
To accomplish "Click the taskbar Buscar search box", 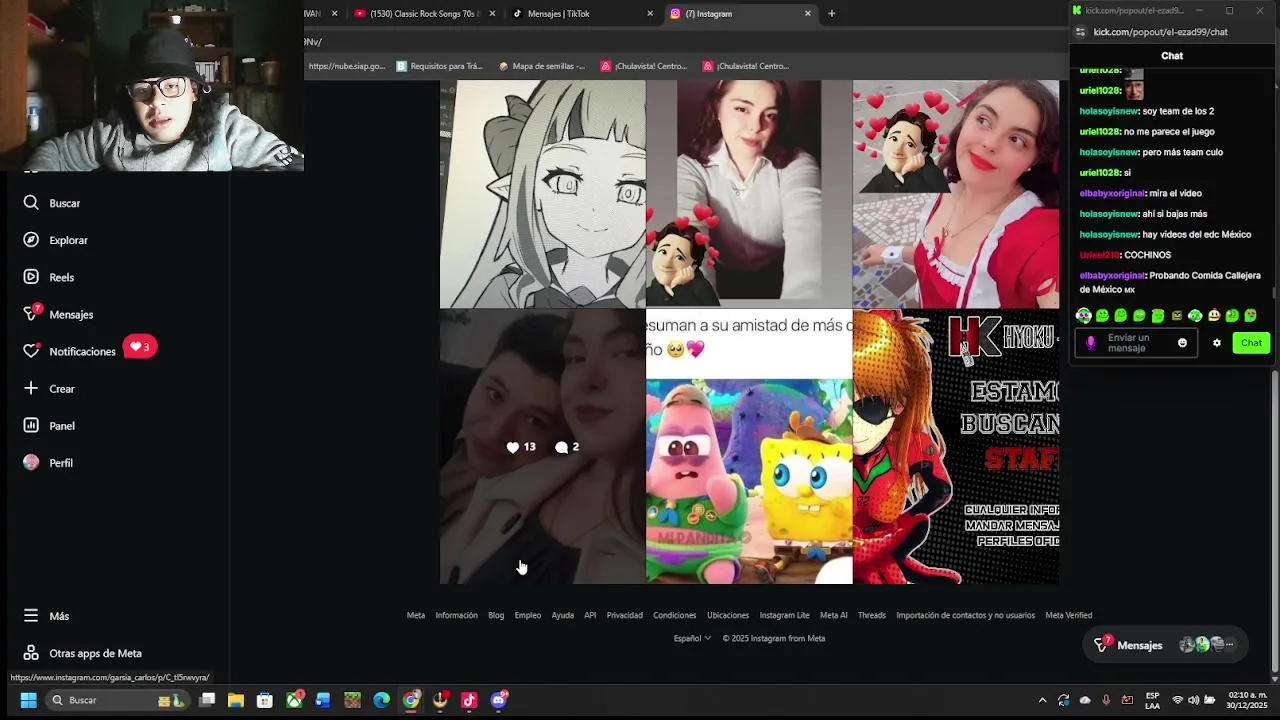I will (117, 700).
